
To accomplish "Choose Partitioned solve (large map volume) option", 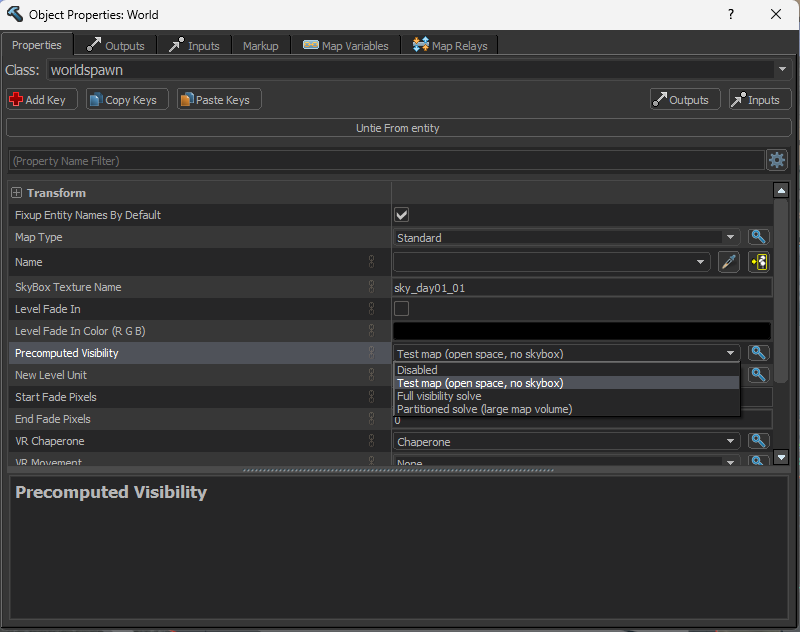I will coord(567,409).
